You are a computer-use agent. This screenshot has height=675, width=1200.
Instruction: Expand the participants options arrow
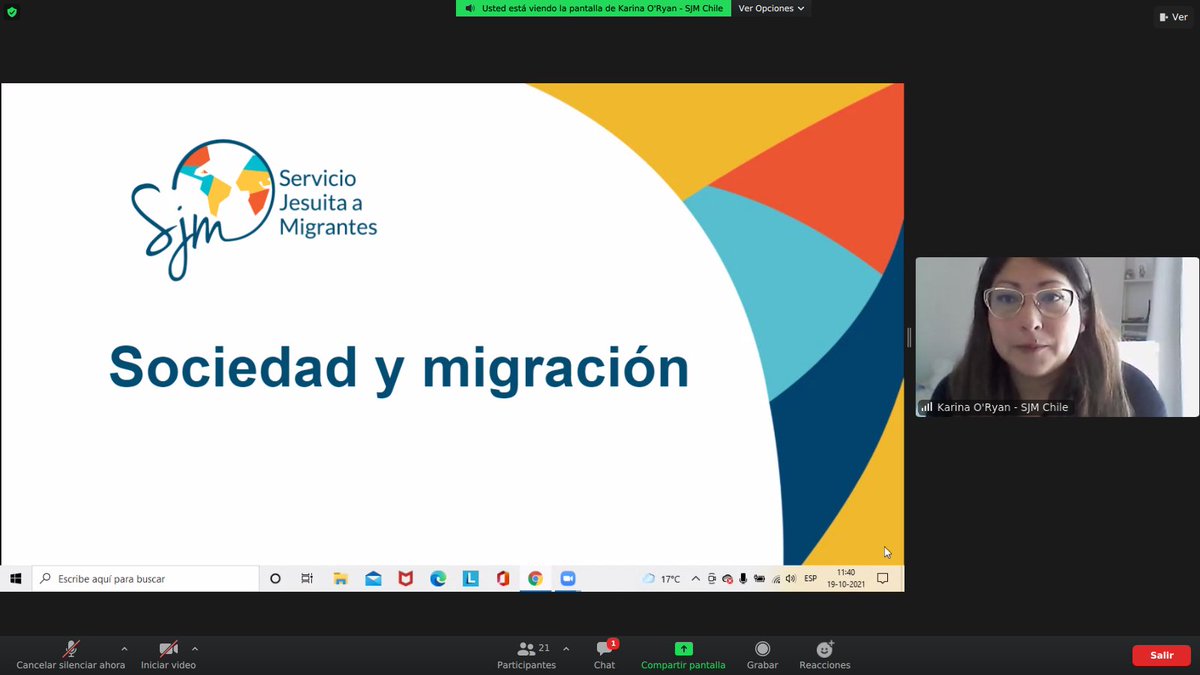coord(566,648)
